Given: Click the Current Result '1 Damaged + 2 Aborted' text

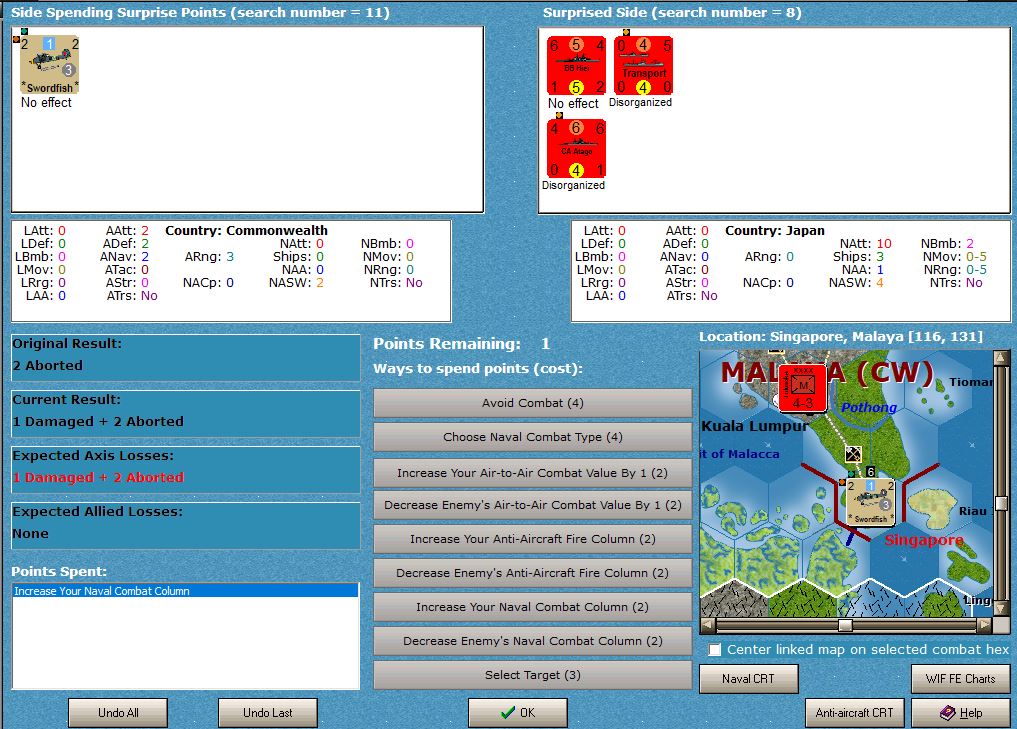Looking at the screenshot, I should point(98,422).
